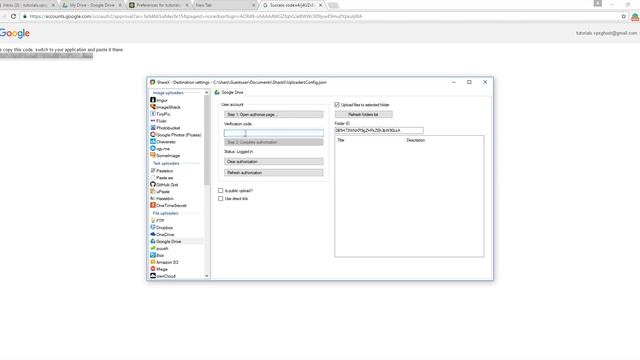Select the Photobucket uploader icon
Image resolution: width=640 pixels, height=360 pixels.
153,128
